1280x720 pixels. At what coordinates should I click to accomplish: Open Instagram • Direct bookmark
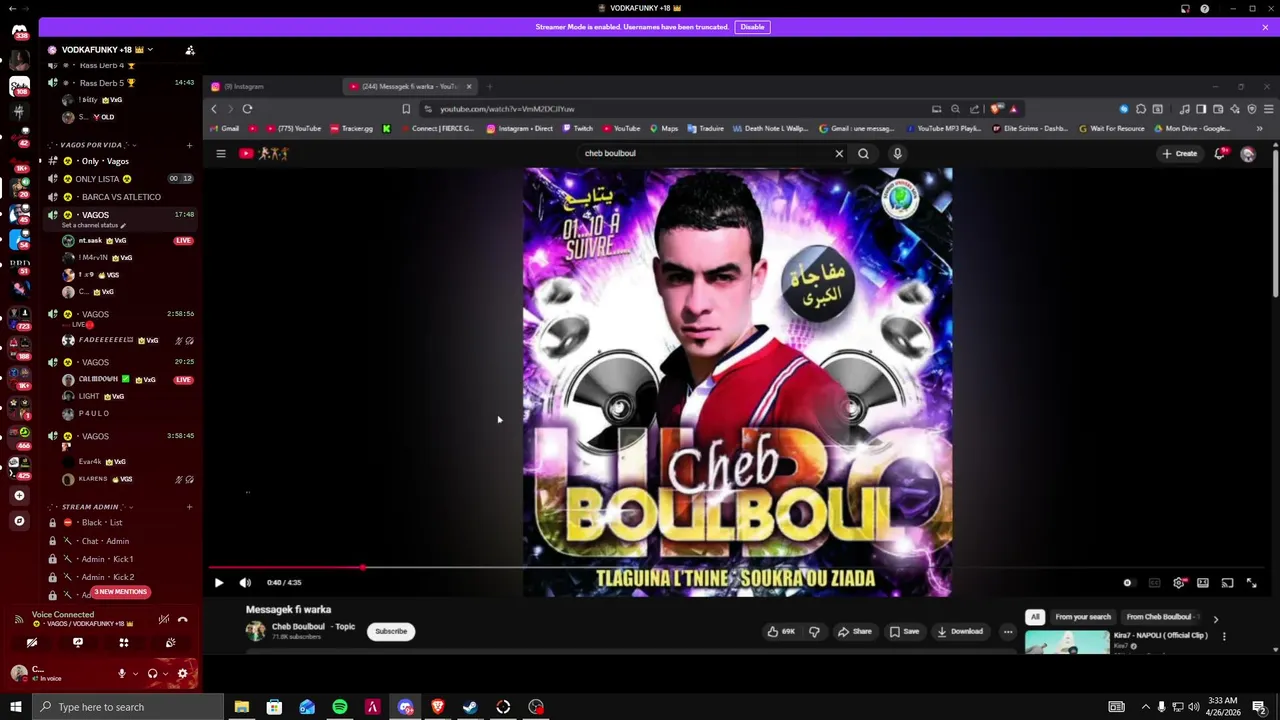click(520, 128)
